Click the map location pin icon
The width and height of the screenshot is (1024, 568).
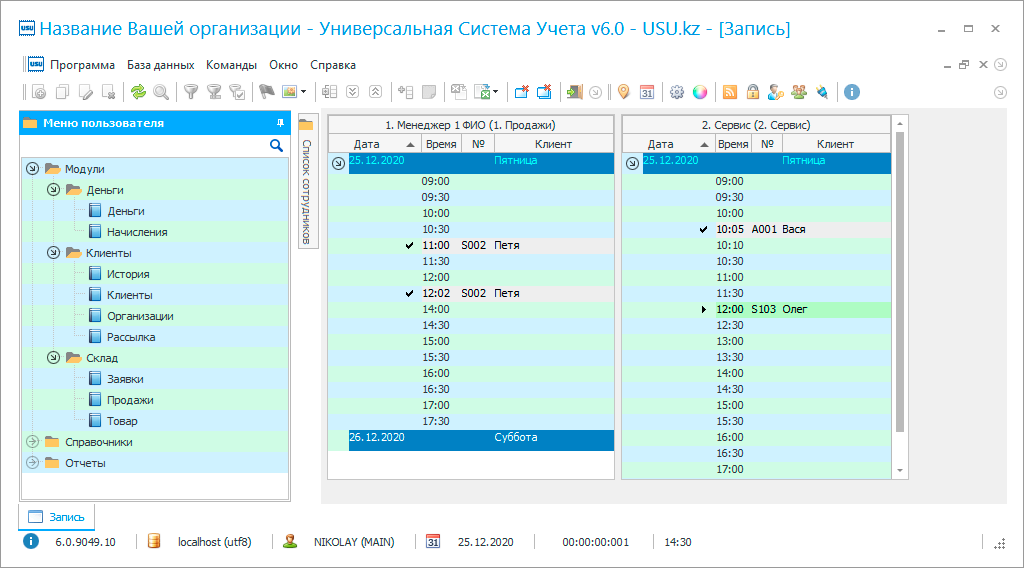pyautogui.click(x=624, y=92)
